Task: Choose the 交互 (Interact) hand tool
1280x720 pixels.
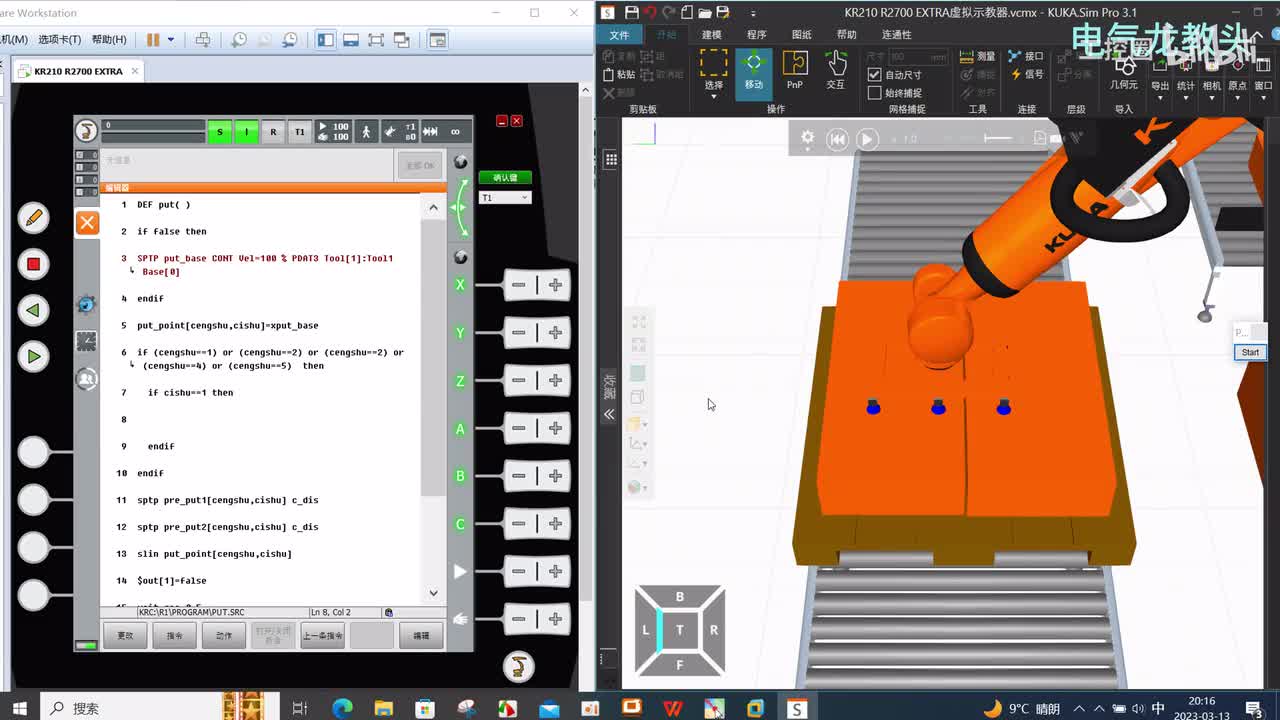Action: (836, 71)
